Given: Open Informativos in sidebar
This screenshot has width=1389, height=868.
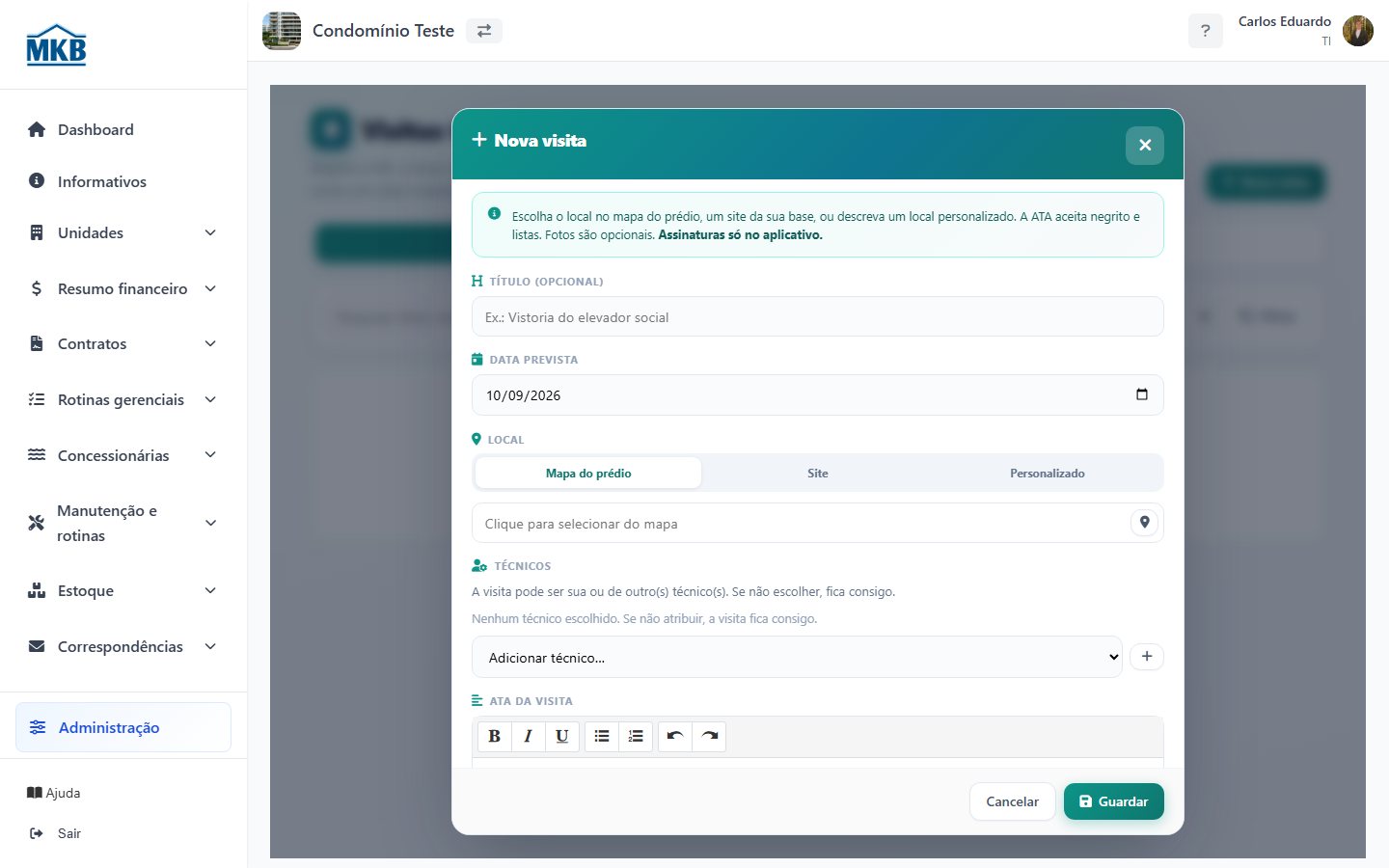Looking at the screenshot, I should pos(123,181).
